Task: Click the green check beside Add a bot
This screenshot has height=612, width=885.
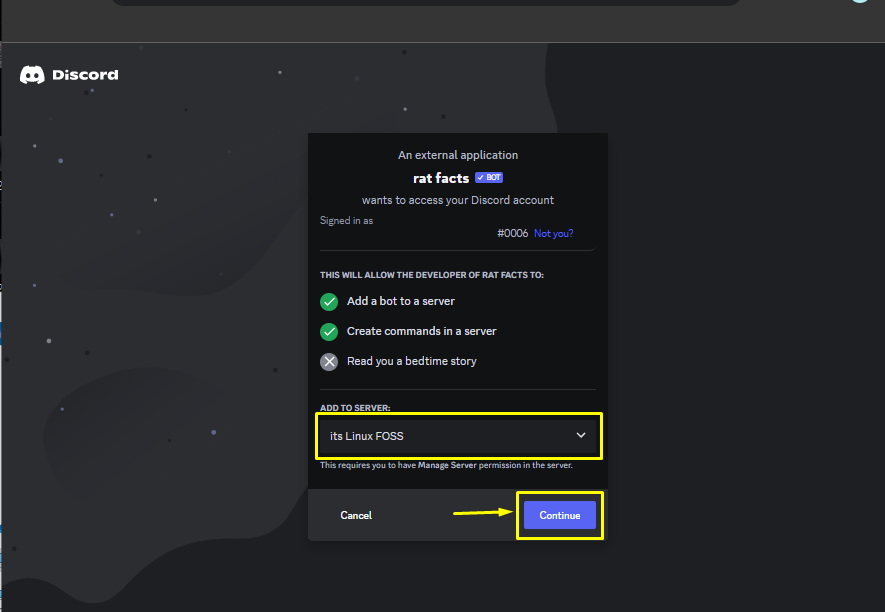Action: tap(329, 301)
